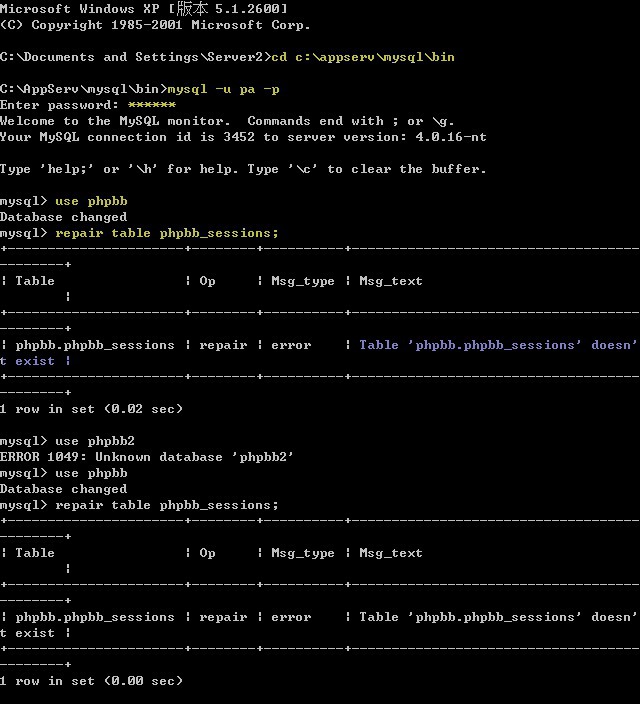Click Msg_type header in the first result

(x=303, y=281)
